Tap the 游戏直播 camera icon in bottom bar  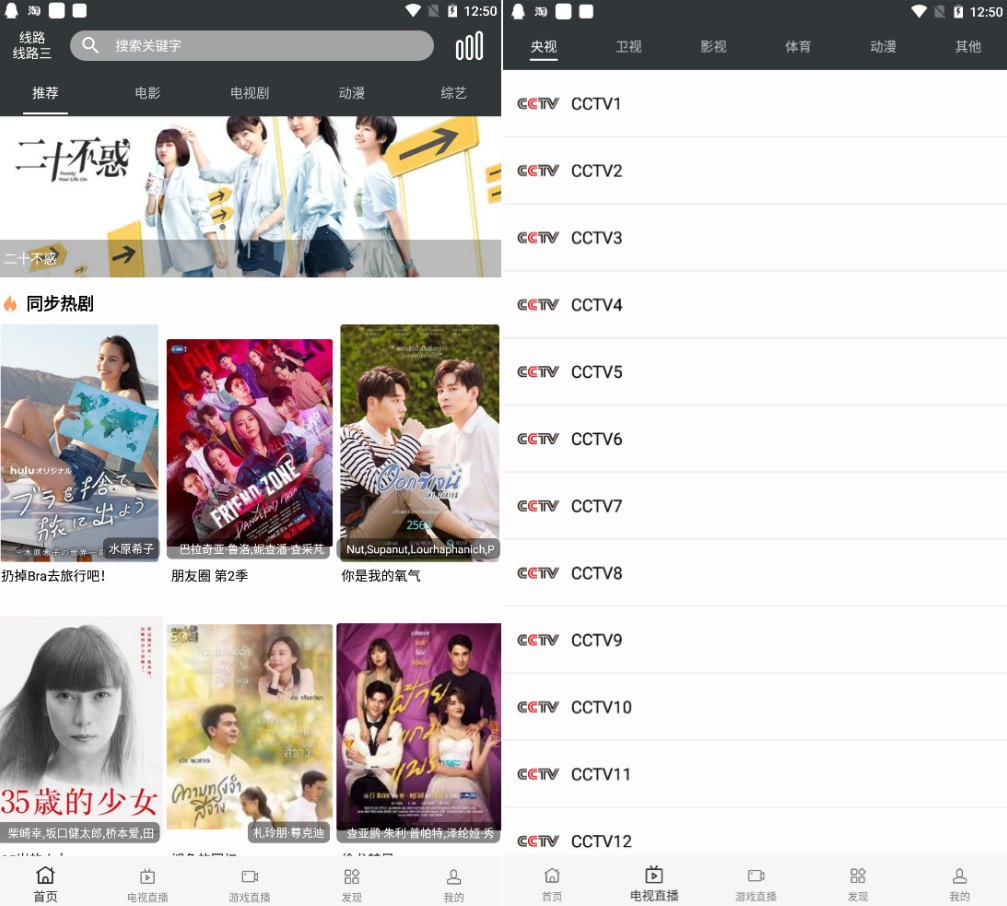pos(249,876)
